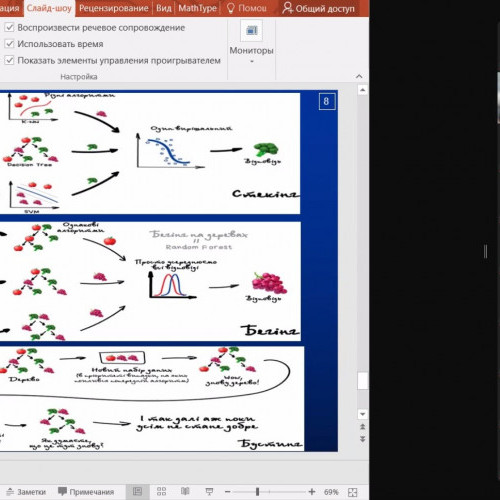
Task: Click slide number 8 box
Action: (327, 101)
